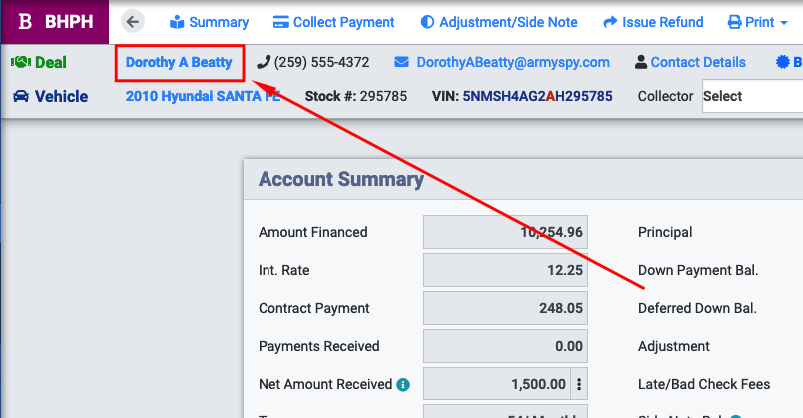This screenshot has height=418, width=803.
Task: Click the phone handset icon
Action: click(263, 62)
